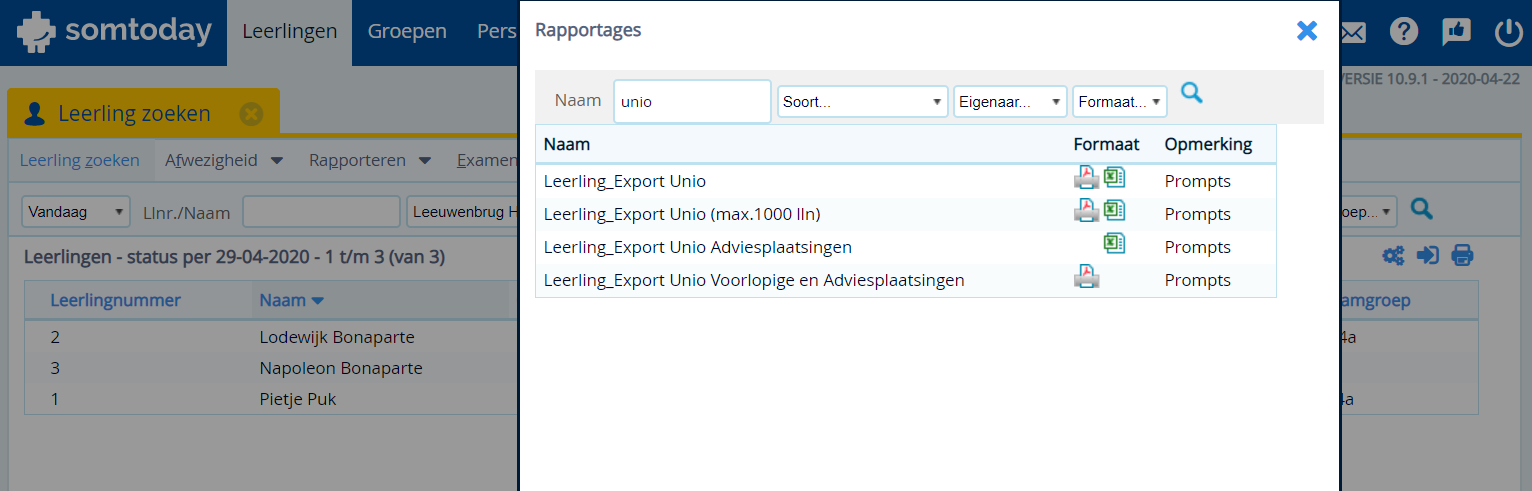This screenshot has height=491, width=1532.
Task: Open the Examen submenu item
Action: point(487,160)
